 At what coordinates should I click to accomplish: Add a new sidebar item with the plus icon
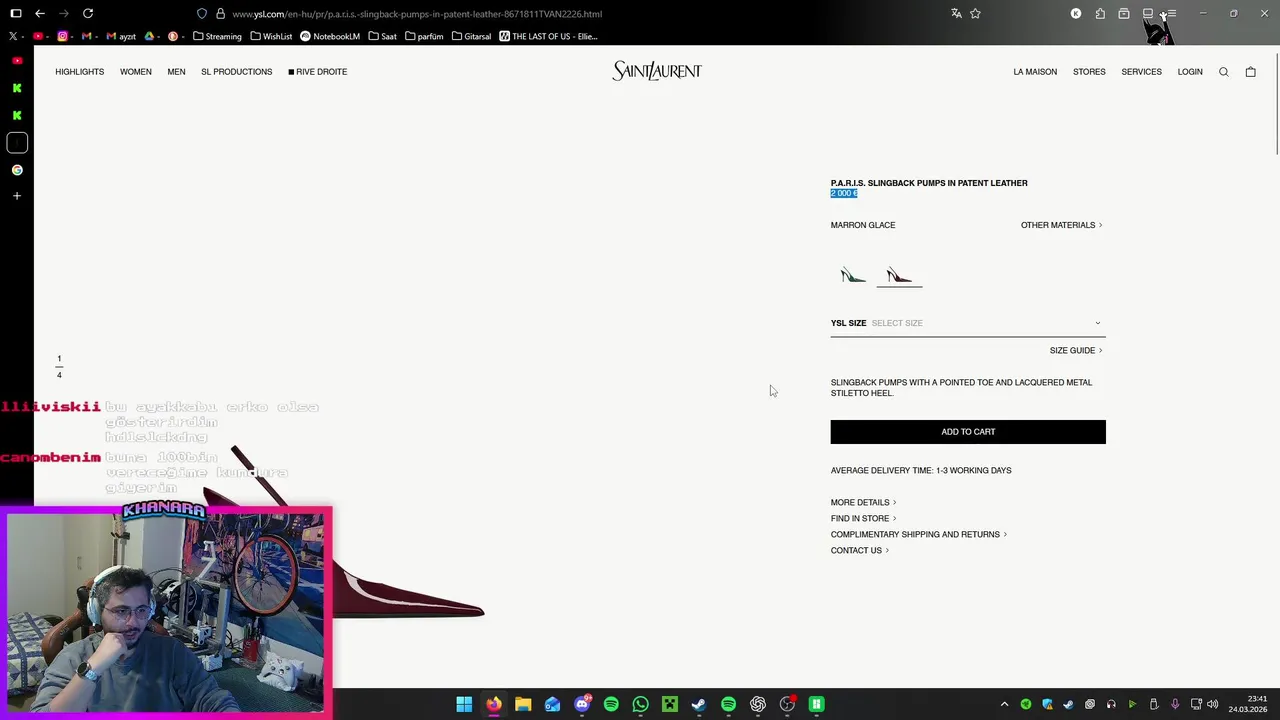tap(17, 196)
